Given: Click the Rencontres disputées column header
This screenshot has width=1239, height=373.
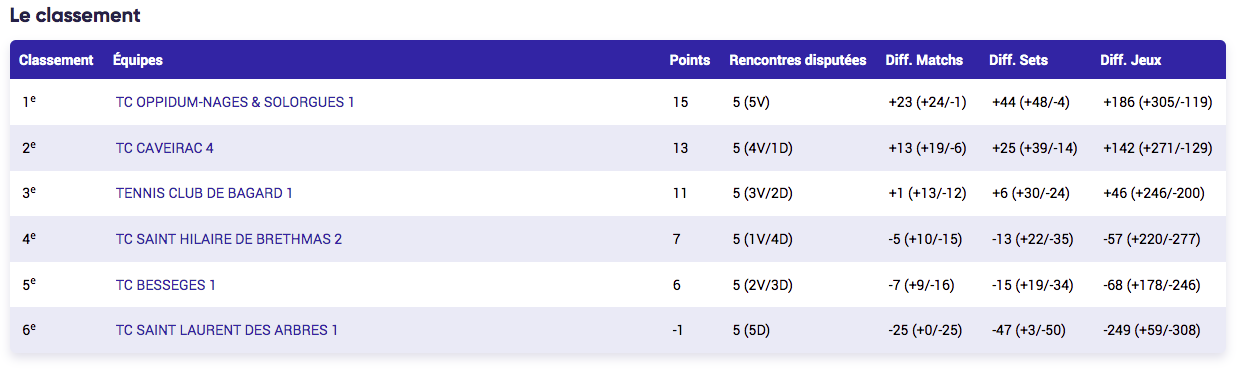Looking at the screenshot, I should [798, 60].
